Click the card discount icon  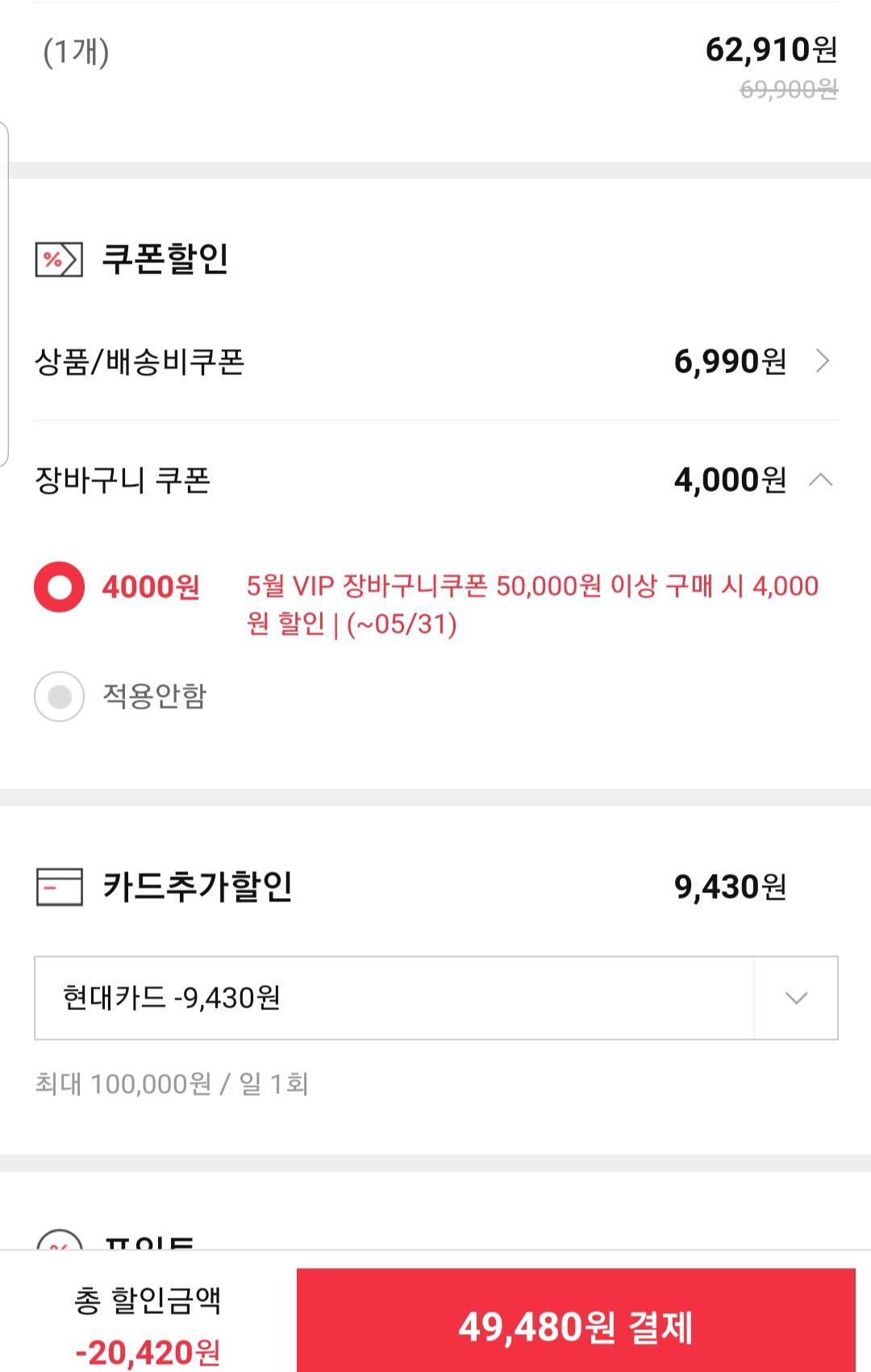59,887
